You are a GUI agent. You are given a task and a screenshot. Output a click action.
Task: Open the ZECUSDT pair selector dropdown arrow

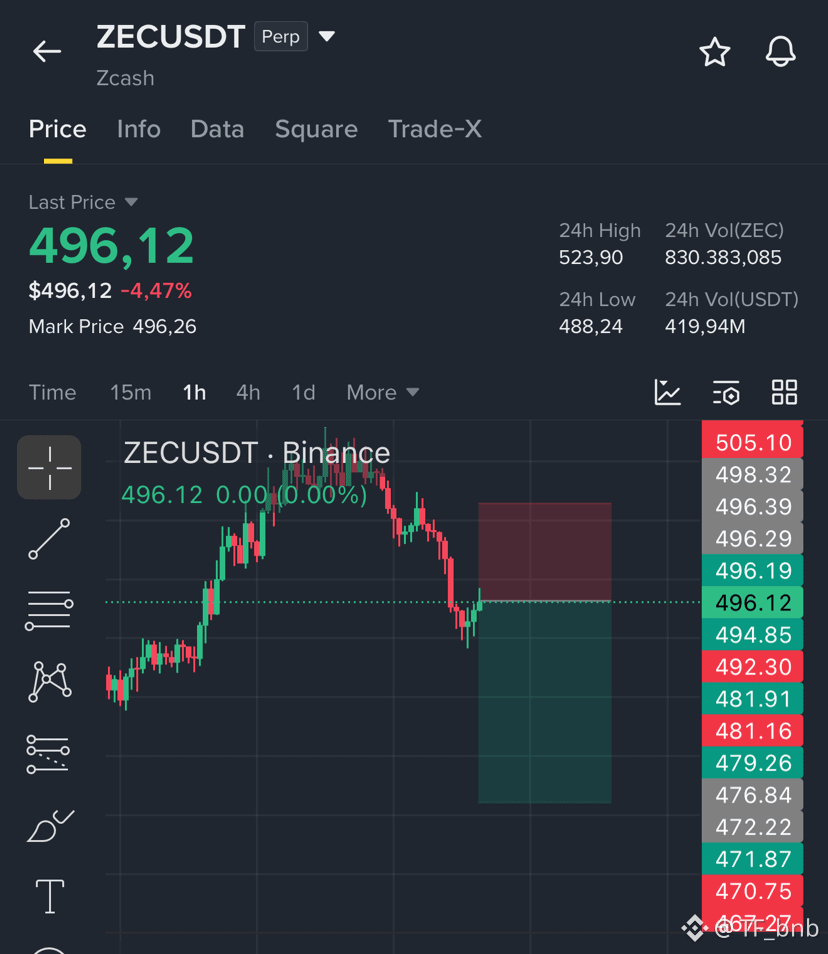(x=327, y=37)
